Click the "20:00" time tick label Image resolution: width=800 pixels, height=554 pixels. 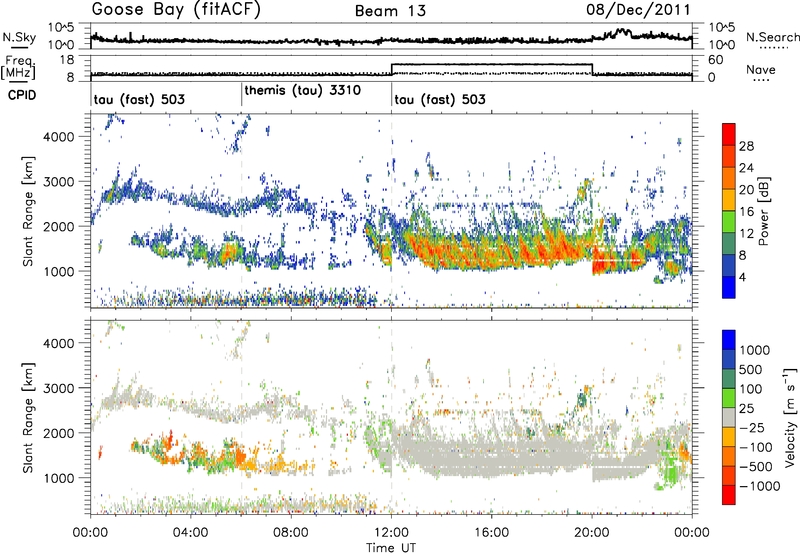[x=592, y=533]
